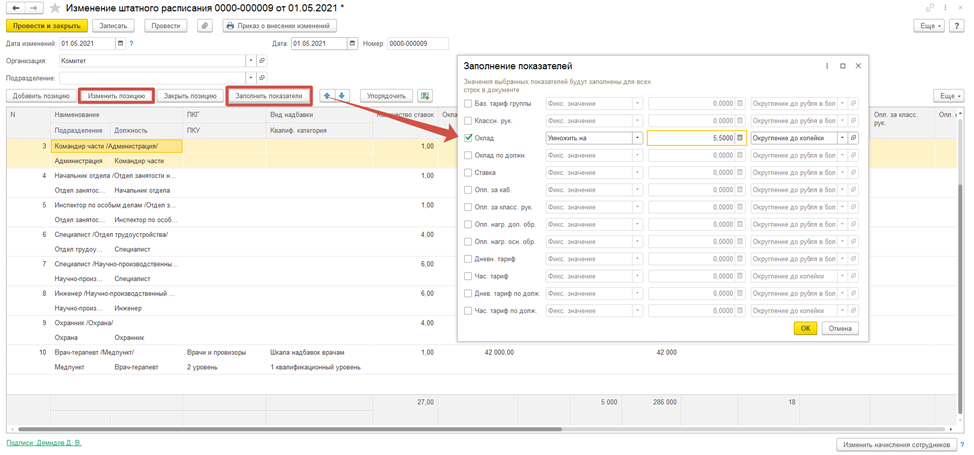974x455 pixels.
Task: Print the order of changes (Приказ о внесении изменений)
Action: [278, 26]
